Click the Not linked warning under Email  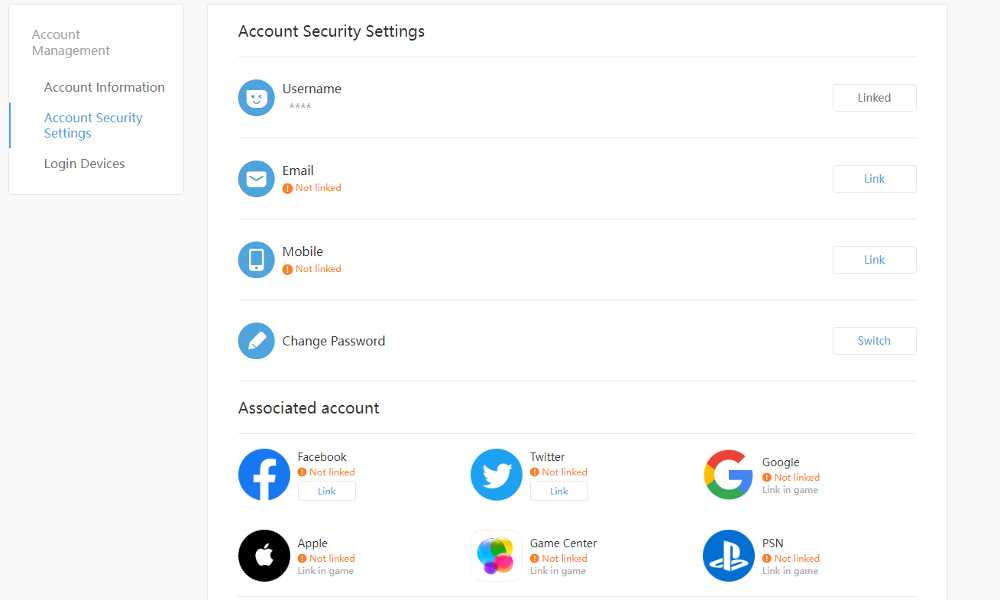pos(312,188)
